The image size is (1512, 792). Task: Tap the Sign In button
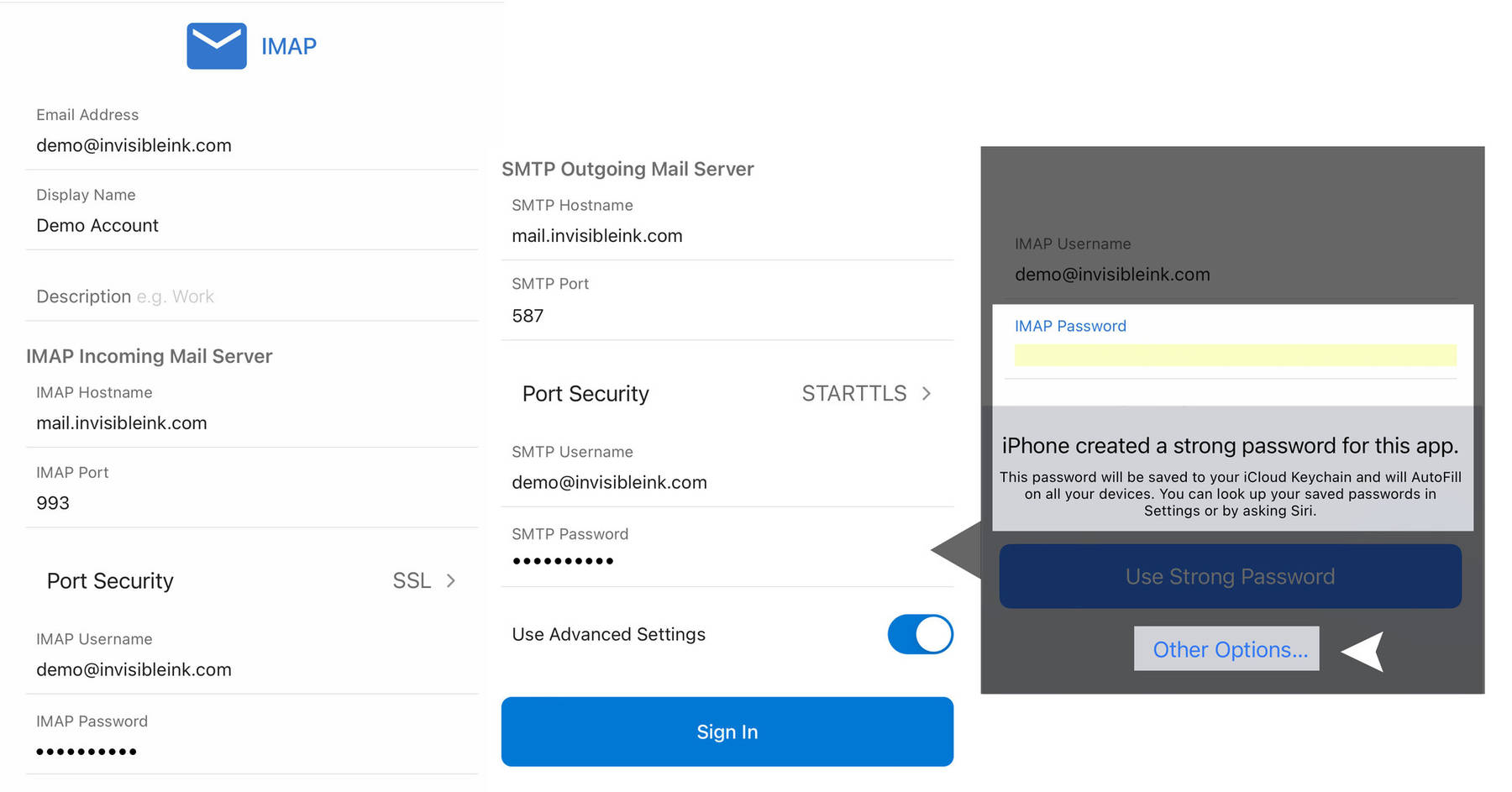727,732
